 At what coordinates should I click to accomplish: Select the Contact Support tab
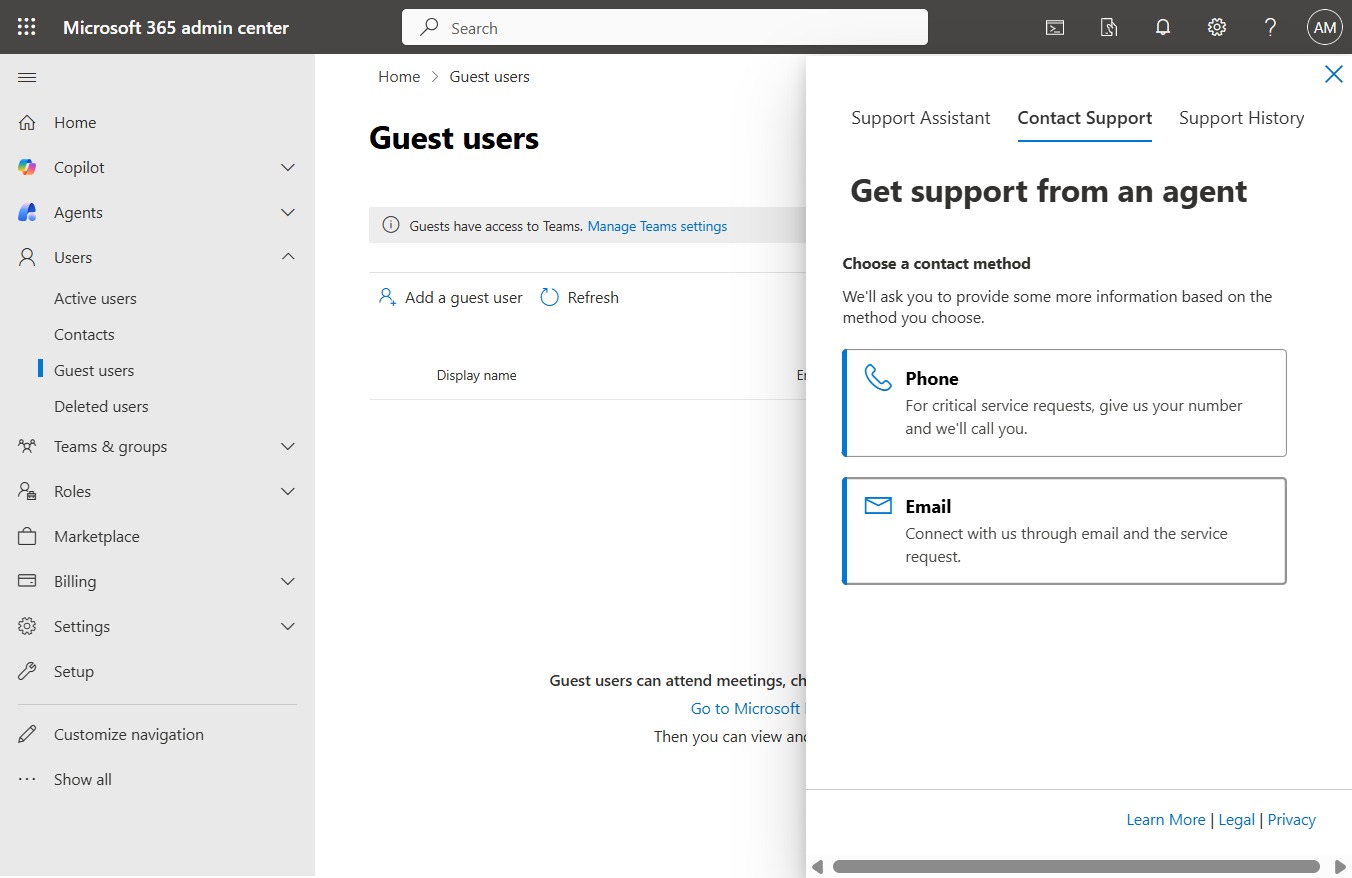(x=1085, y=118)
